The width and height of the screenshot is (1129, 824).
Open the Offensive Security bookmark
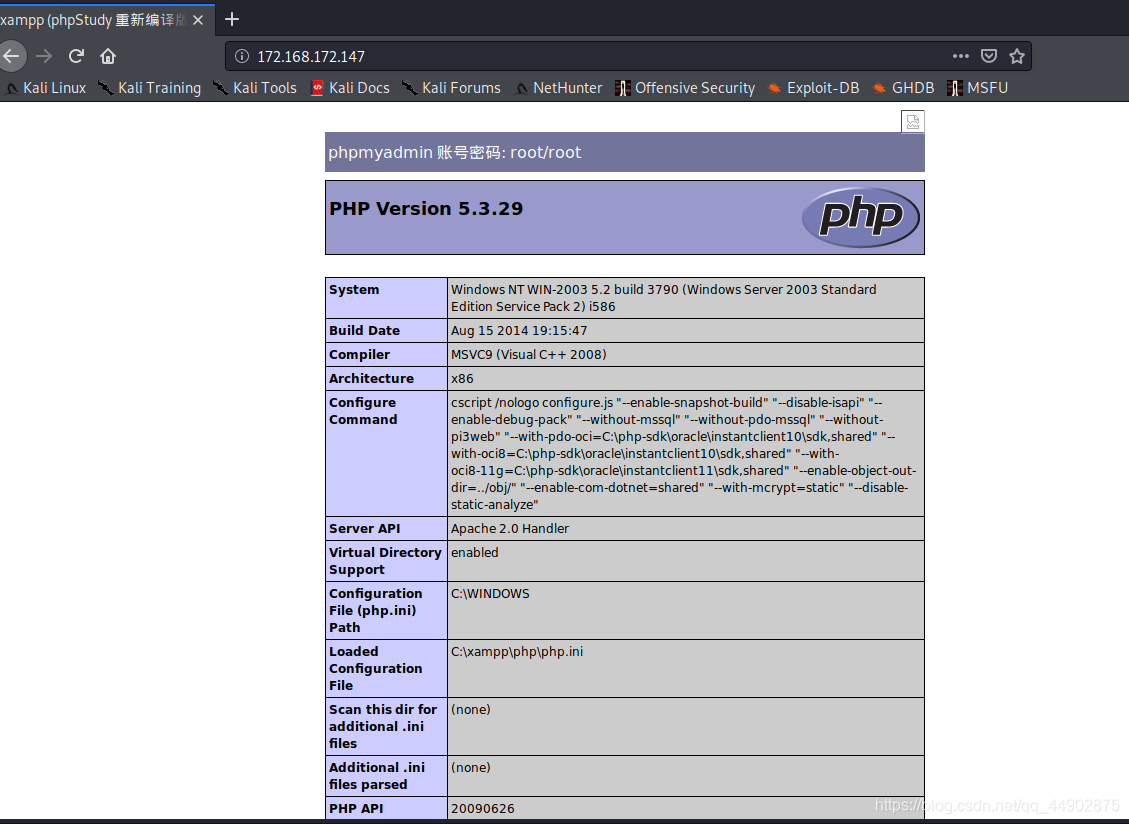[685, 88]
